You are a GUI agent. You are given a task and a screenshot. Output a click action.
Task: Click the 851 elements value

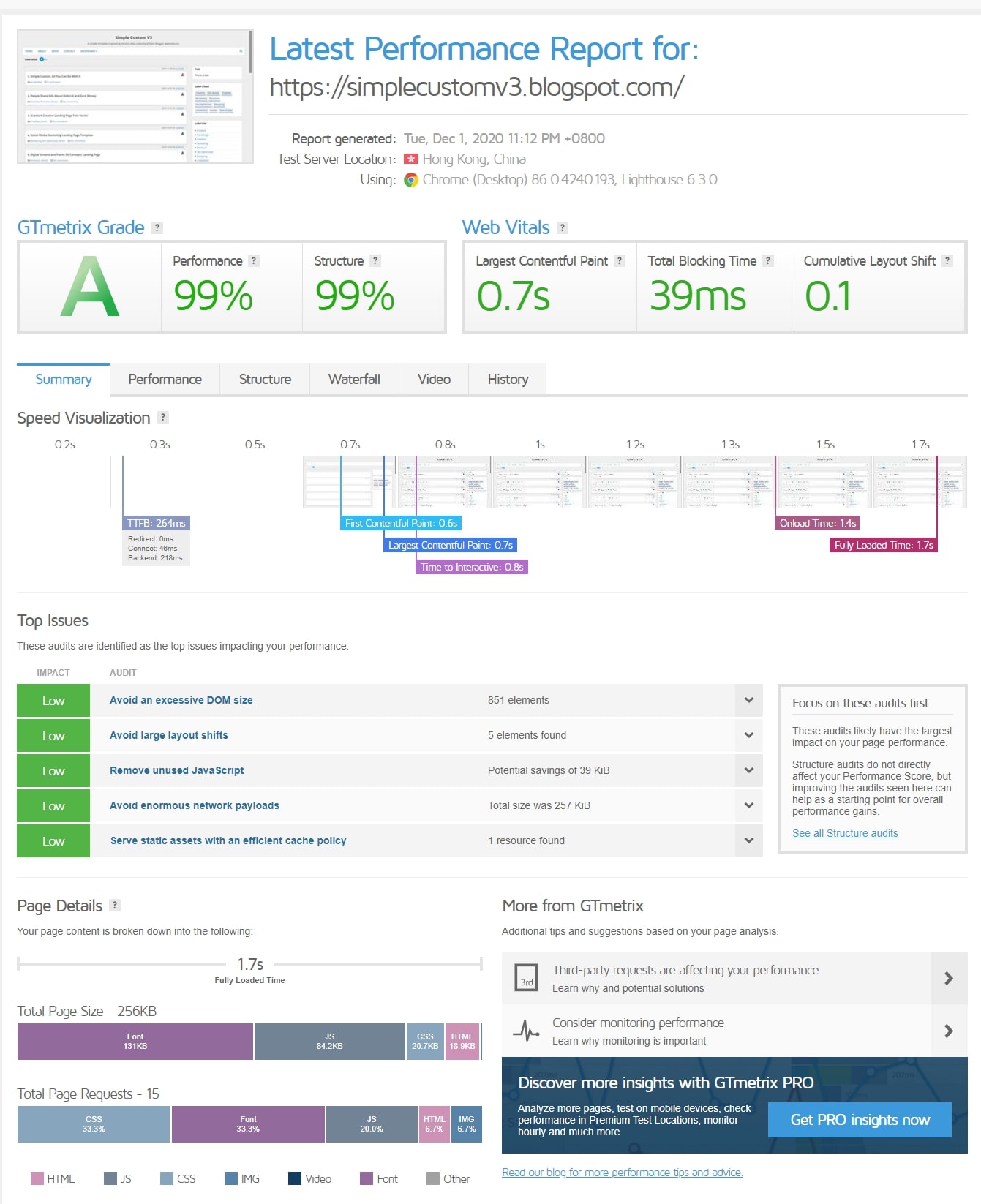[519, 700]
